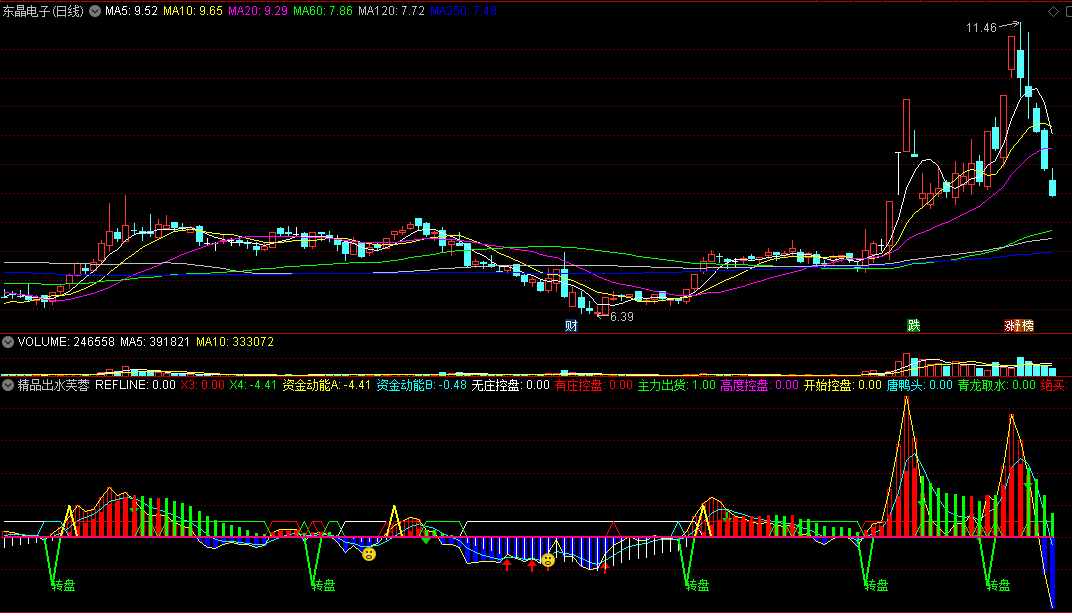Select the 资金动能B: -0.48 readout

click(x=422, y=385)
